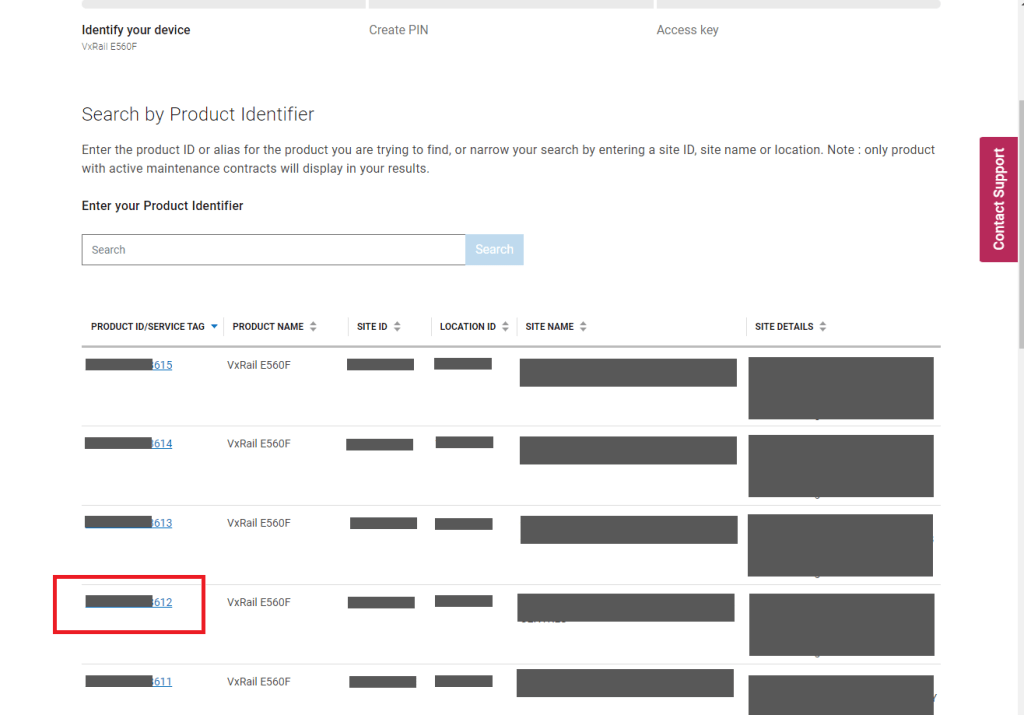Image resolution: width=1024 pixels, height=715 pixels.
Task: Open product link ending in 614
Action: point(161,443)
